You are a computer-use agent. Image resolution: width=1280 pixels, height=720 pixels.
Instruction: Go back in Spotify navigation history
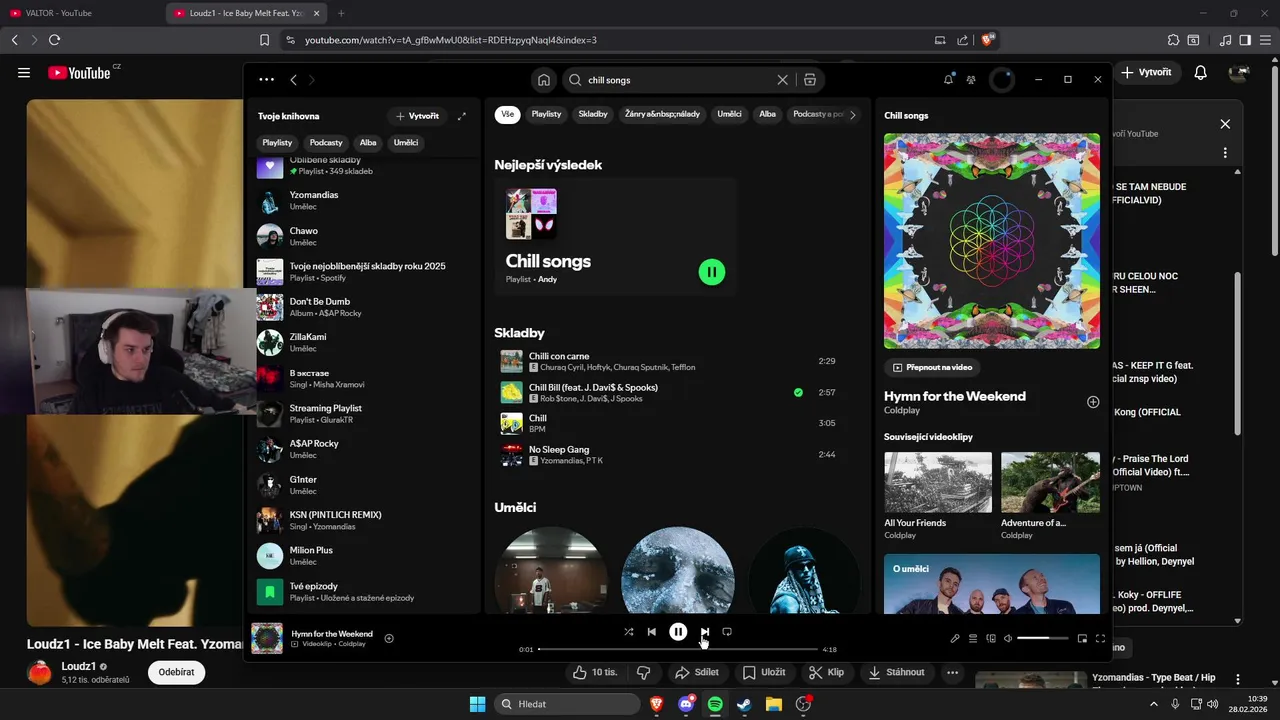click(293, 80)
